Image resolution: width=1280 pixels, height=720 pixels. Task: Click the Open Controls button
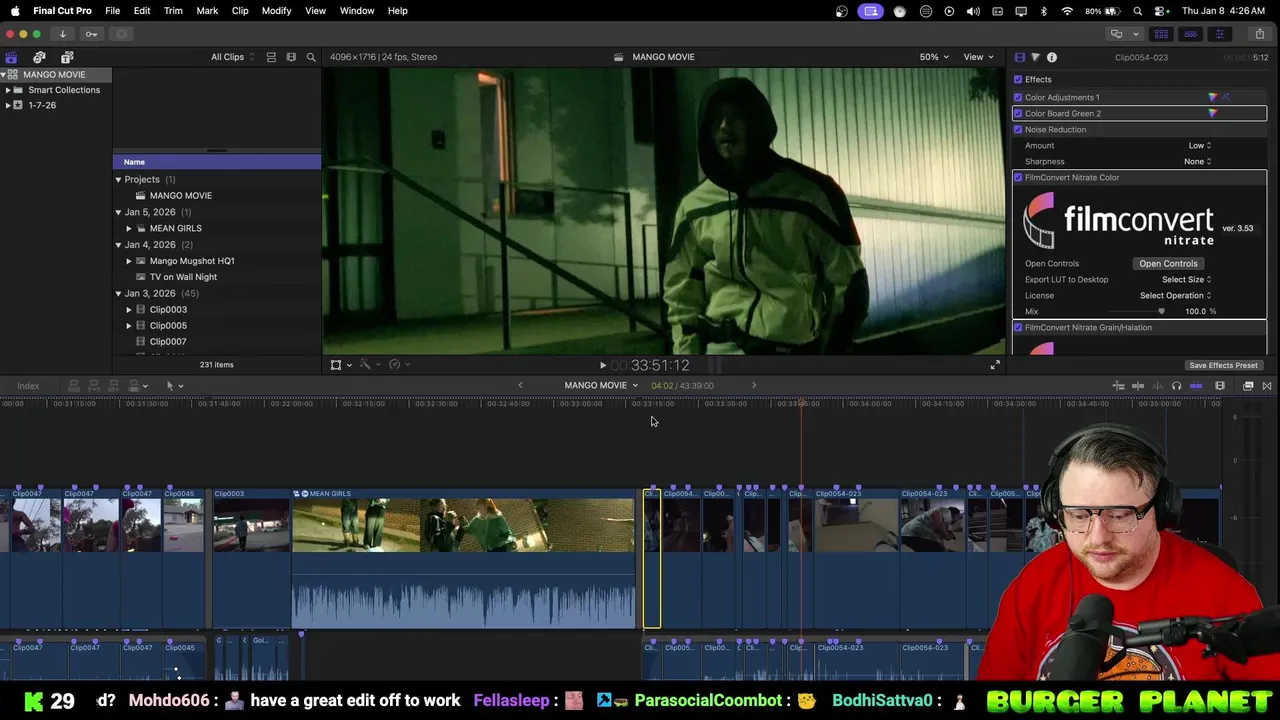coord(1168,264)
